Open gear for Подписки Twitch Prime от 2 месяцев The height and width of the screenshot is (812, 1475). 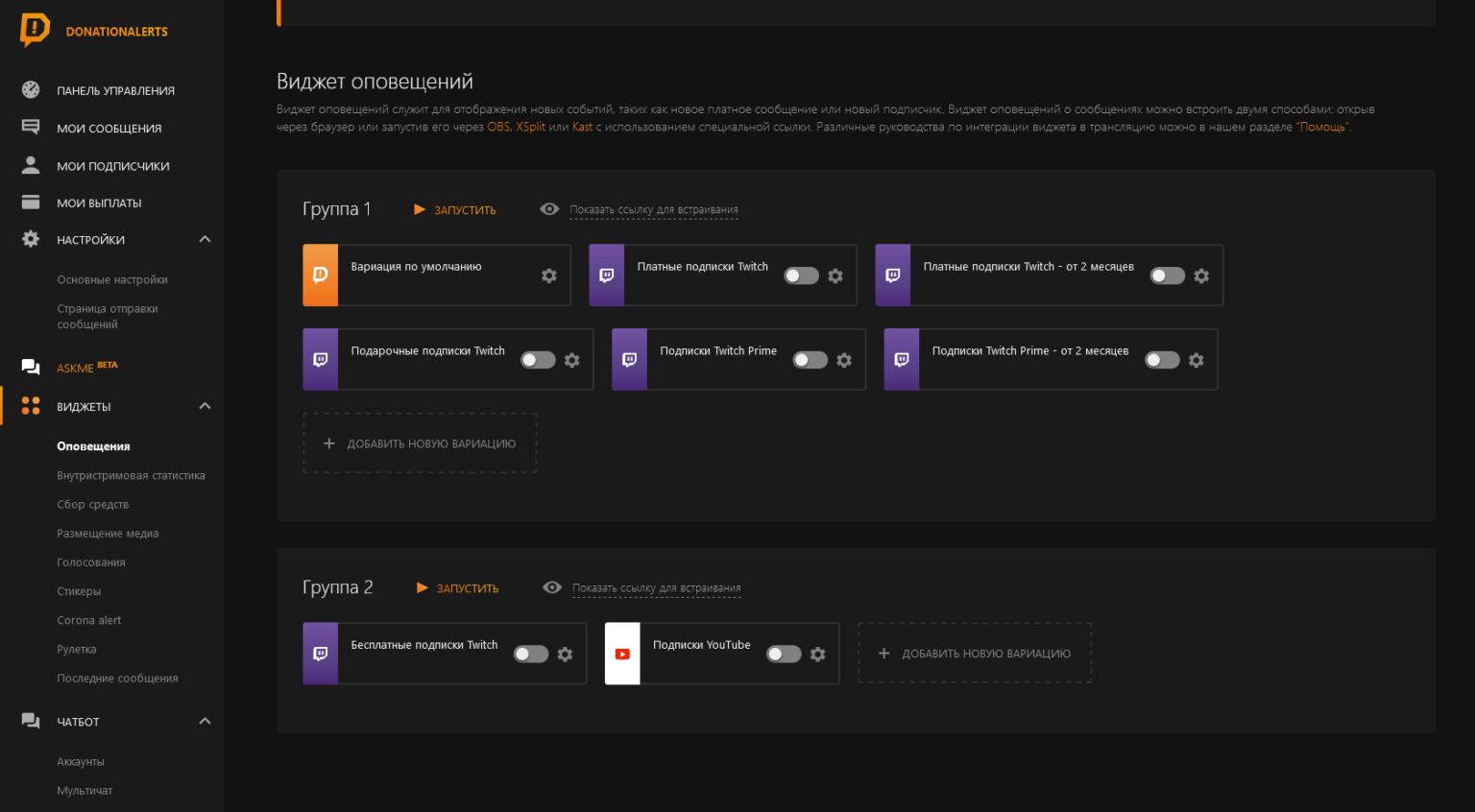click(x=1197, y=360)
